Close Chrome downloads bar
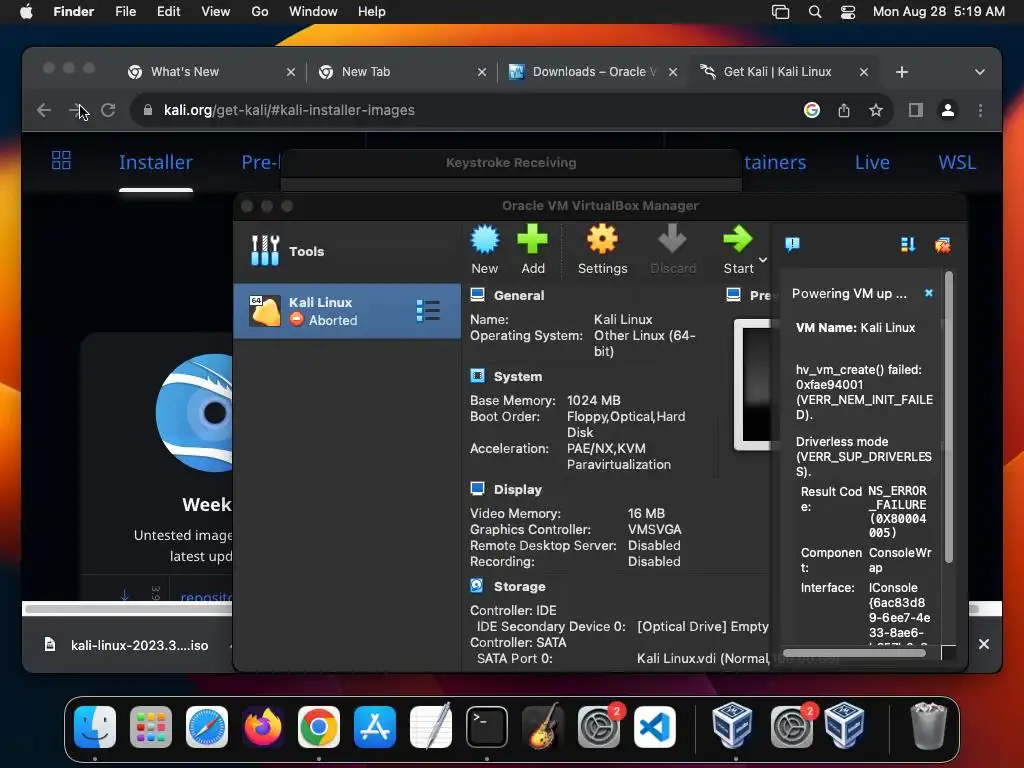Viewport: 1024px width, 768px height. pyautogui.click(x=984, y=645)
